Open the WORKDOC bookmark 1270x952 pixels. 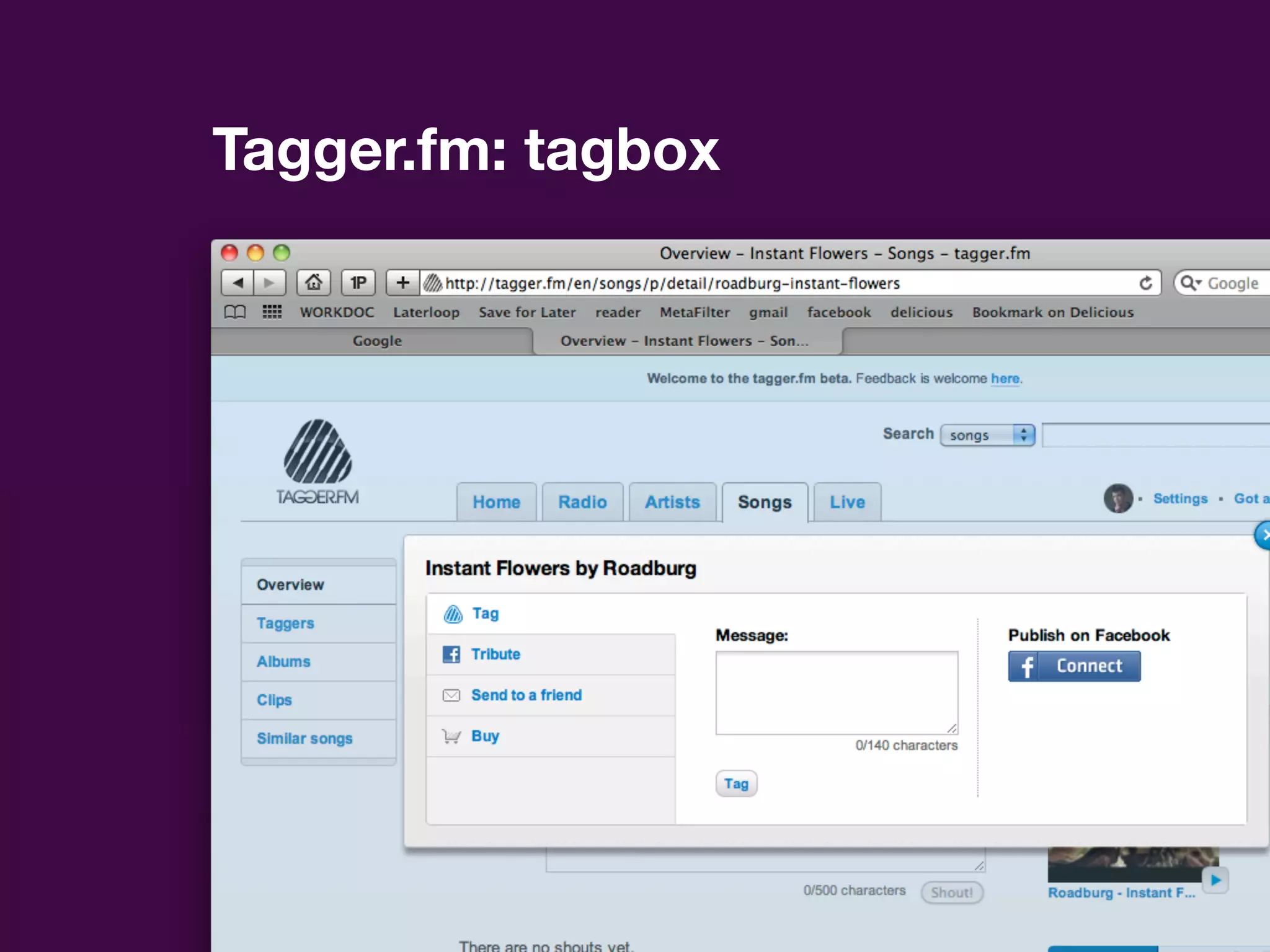click(337, 312)
